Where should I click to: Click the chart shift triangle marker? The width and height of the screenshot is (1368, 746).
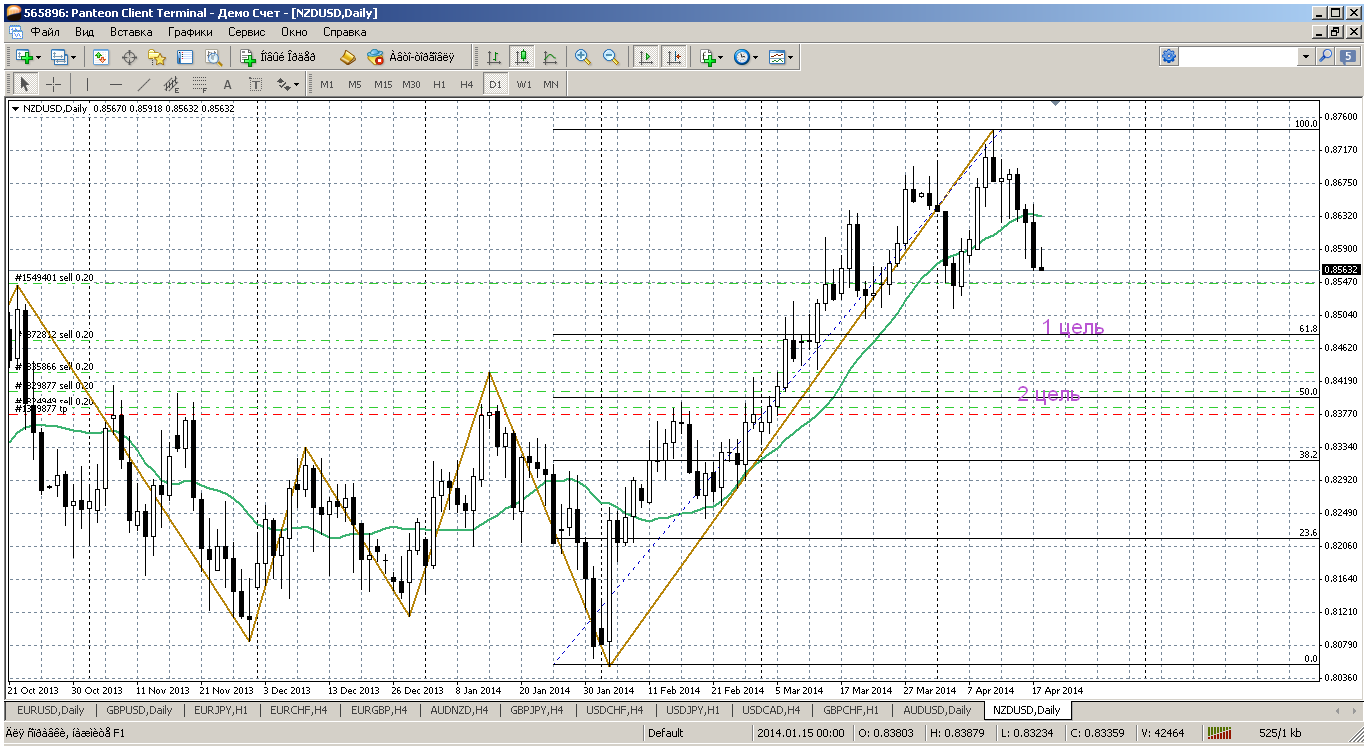pyautogui.click(x=1056, y=102)
